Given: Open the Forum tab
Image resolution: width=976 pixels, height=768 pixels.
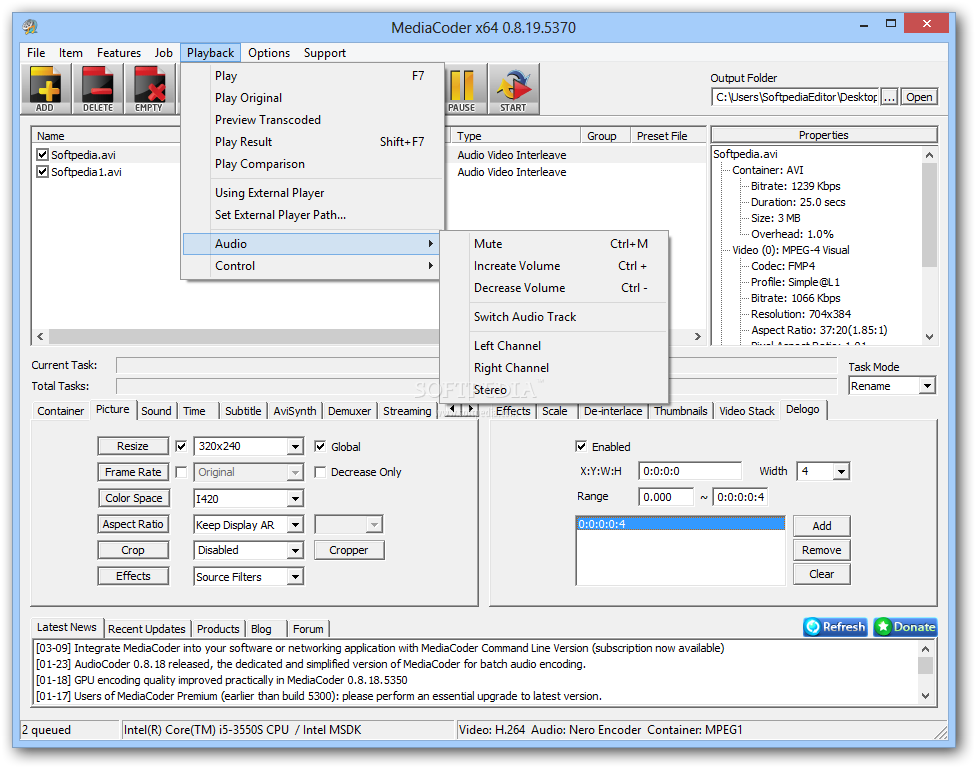Looking at the screenshot, I should pyautogui.click(x=308, y=629).
